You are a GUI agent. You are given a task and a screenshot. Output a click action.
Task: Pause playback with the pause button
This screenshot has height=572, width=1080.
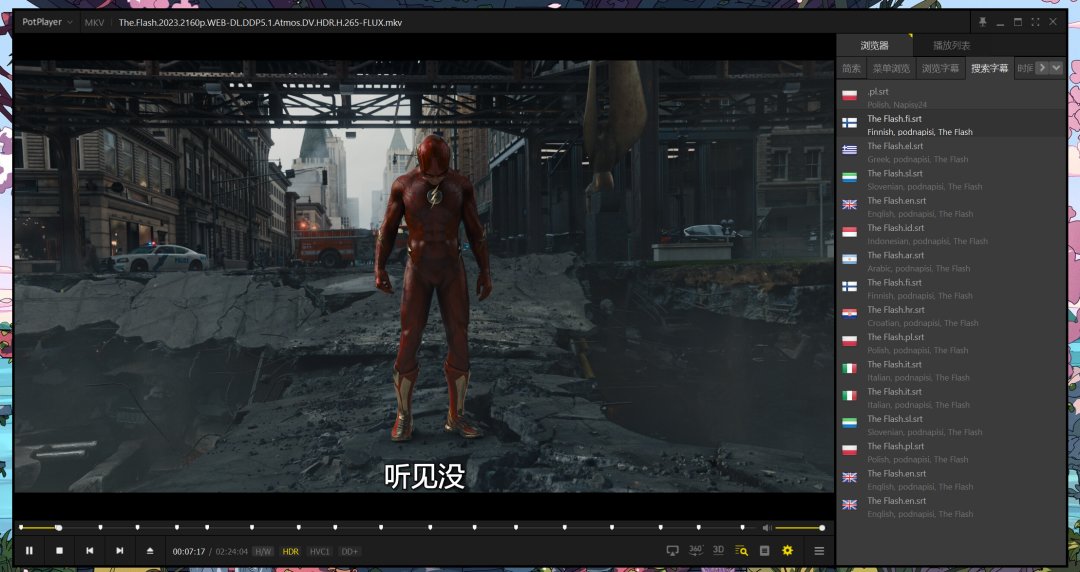[29, 551]
